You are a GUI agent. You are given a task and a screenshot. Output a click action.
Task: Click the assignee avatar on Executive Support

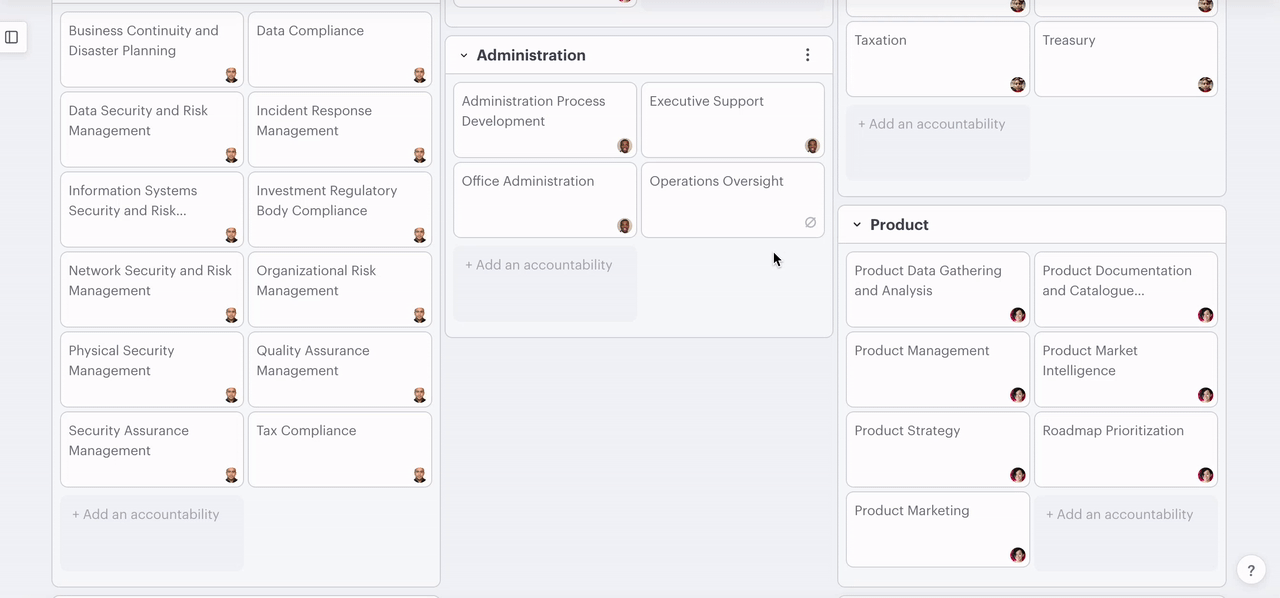812,146
